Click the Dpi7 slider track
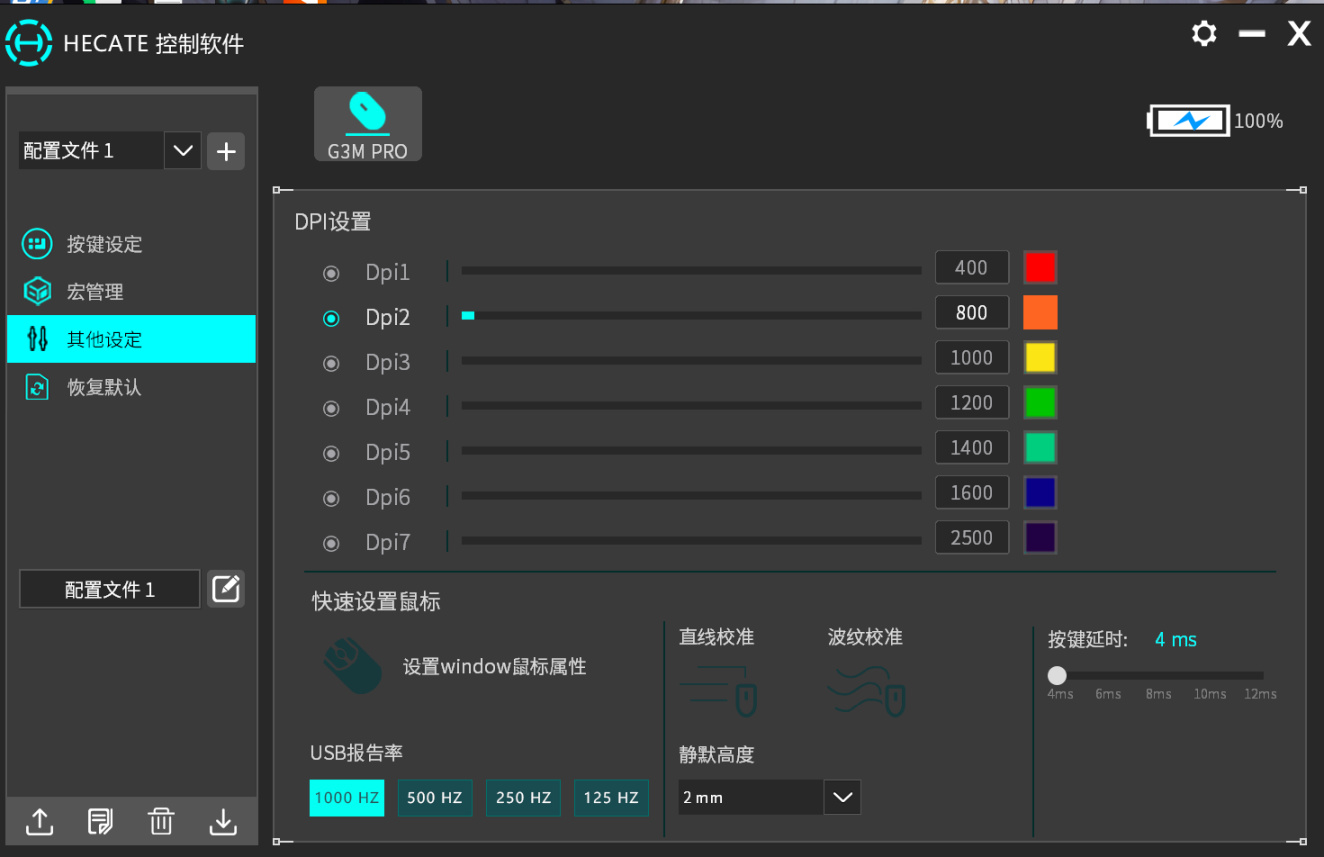Image resolution: width=1324 pixels, height=857 pixels. point(691,541)
